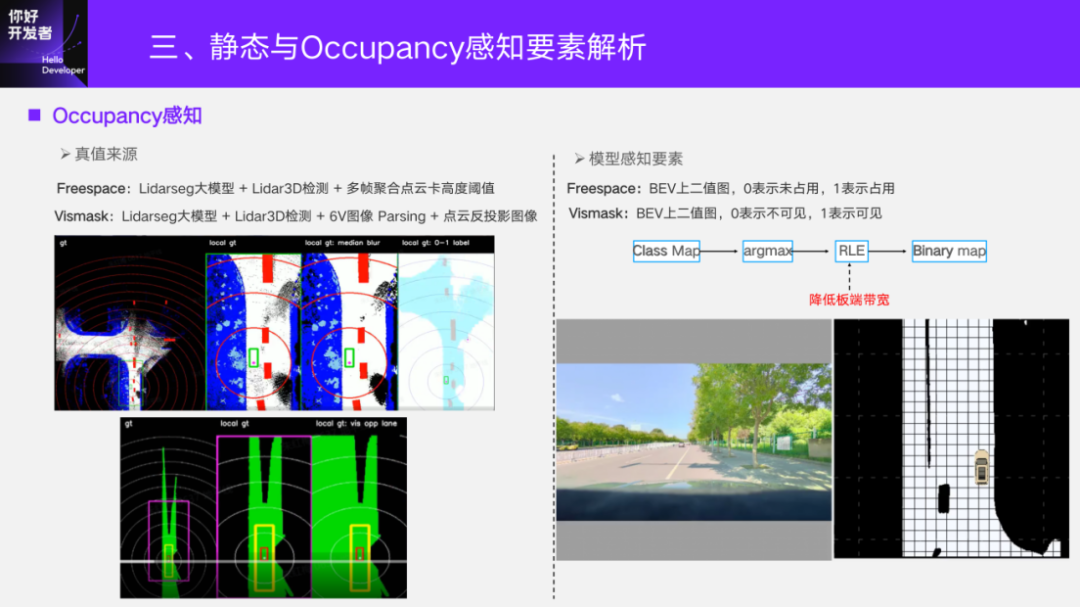Screen dimensions: 1080x607
Task: Switch to the gt view label
Action: [x=63, y=241]
